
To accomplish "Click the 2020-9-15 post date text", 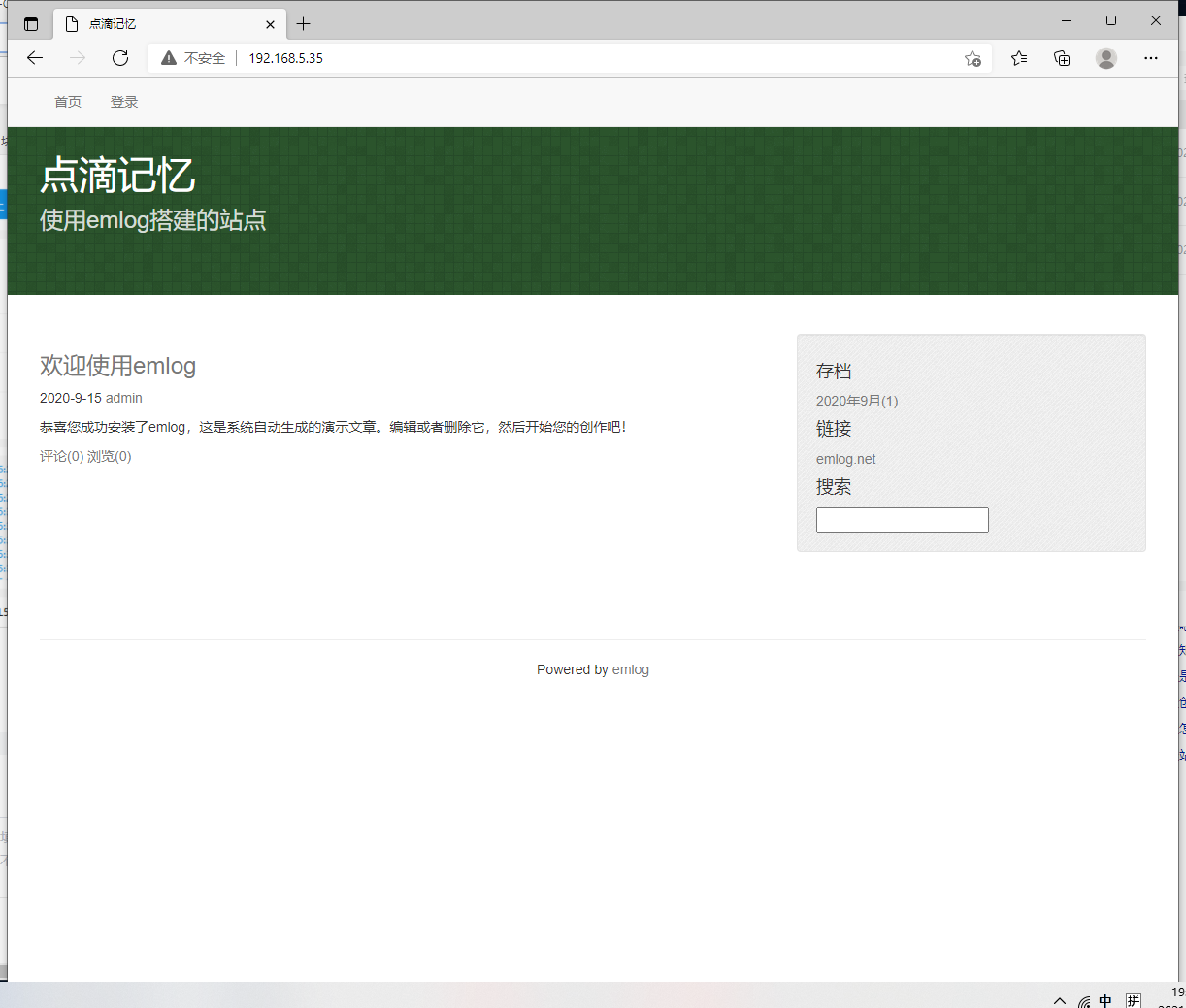I will (71, 398).
